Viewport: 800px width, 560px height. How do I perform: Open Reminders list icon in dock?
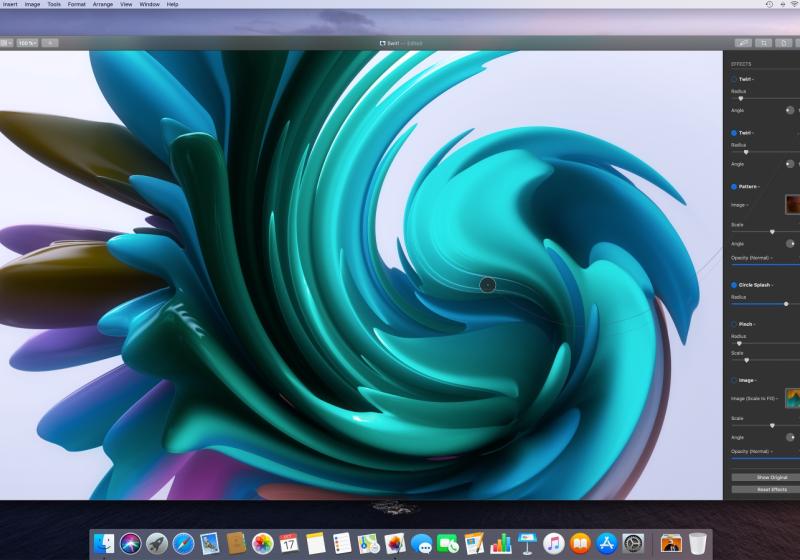tap(342, 544)
